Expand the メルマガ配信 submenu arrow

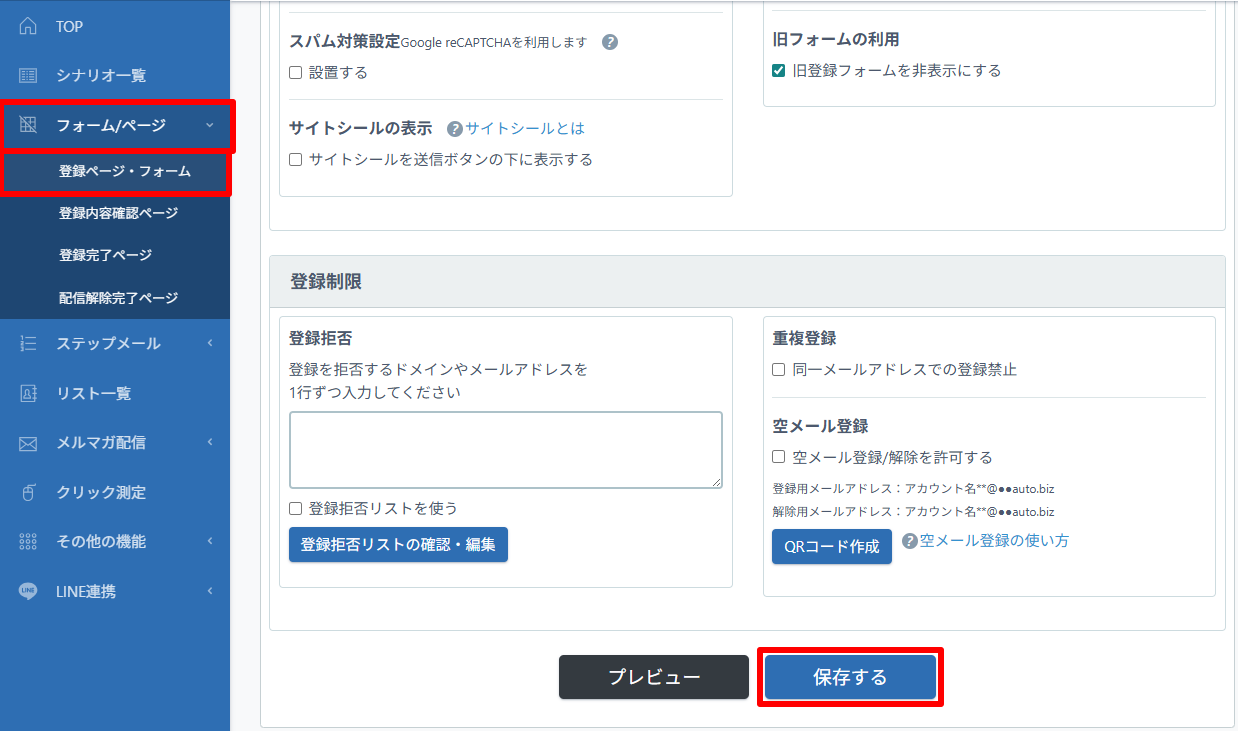point(210,443)
